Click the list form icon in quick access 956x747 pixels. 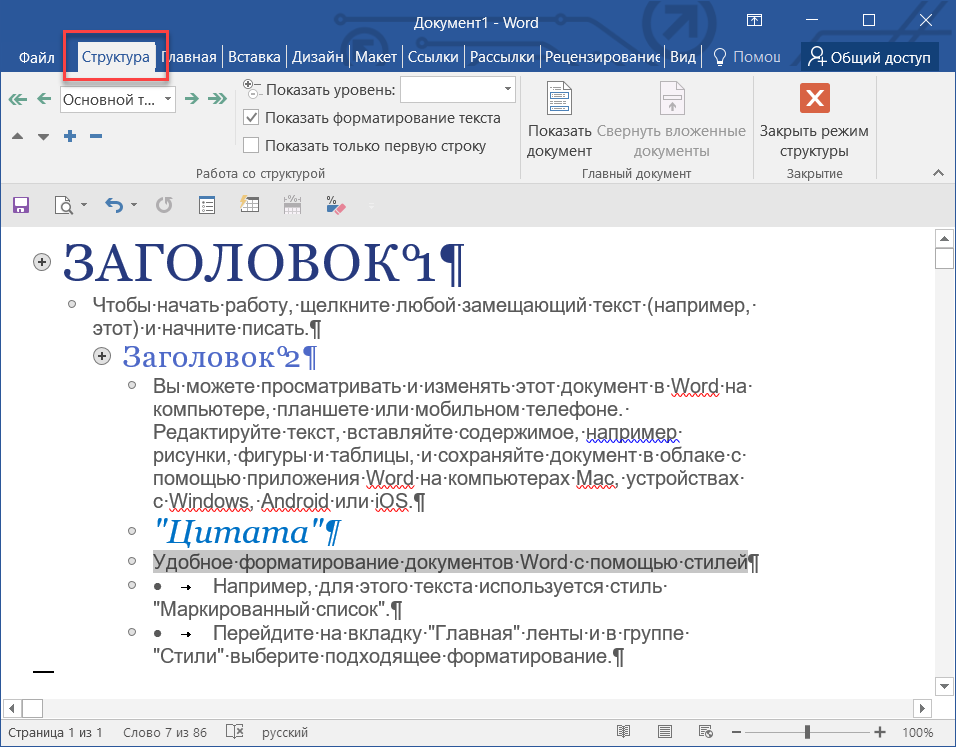tap(207, 205)
